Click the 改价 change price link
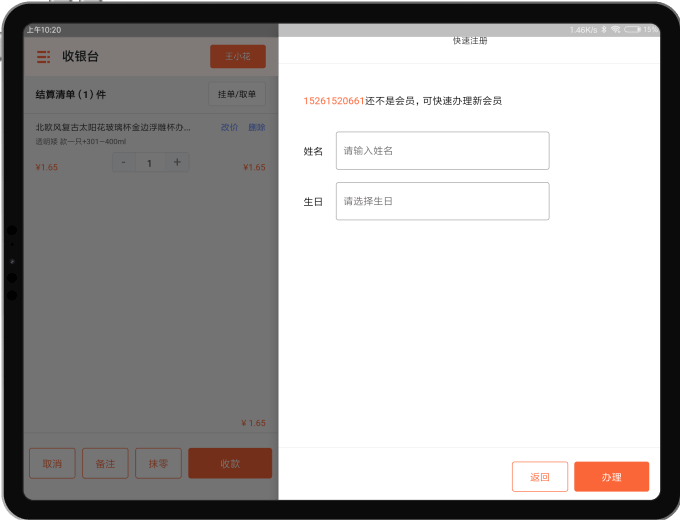Image resolution: width=680 pixels, height=520 pixels. tap(229, 127)
